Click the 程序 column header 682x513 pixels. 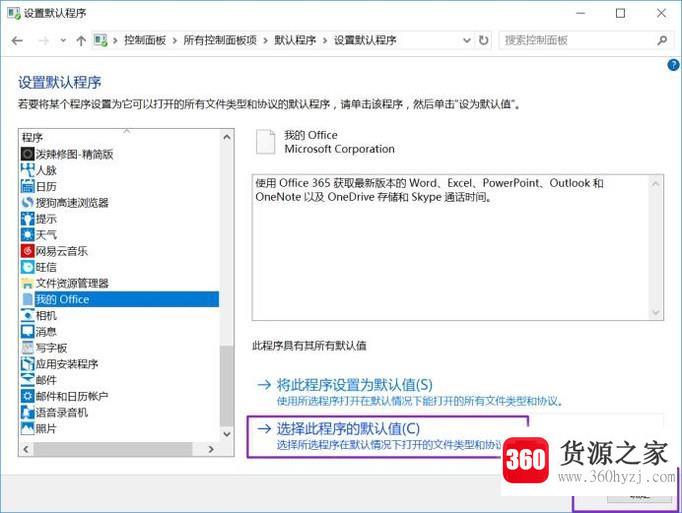33,137
